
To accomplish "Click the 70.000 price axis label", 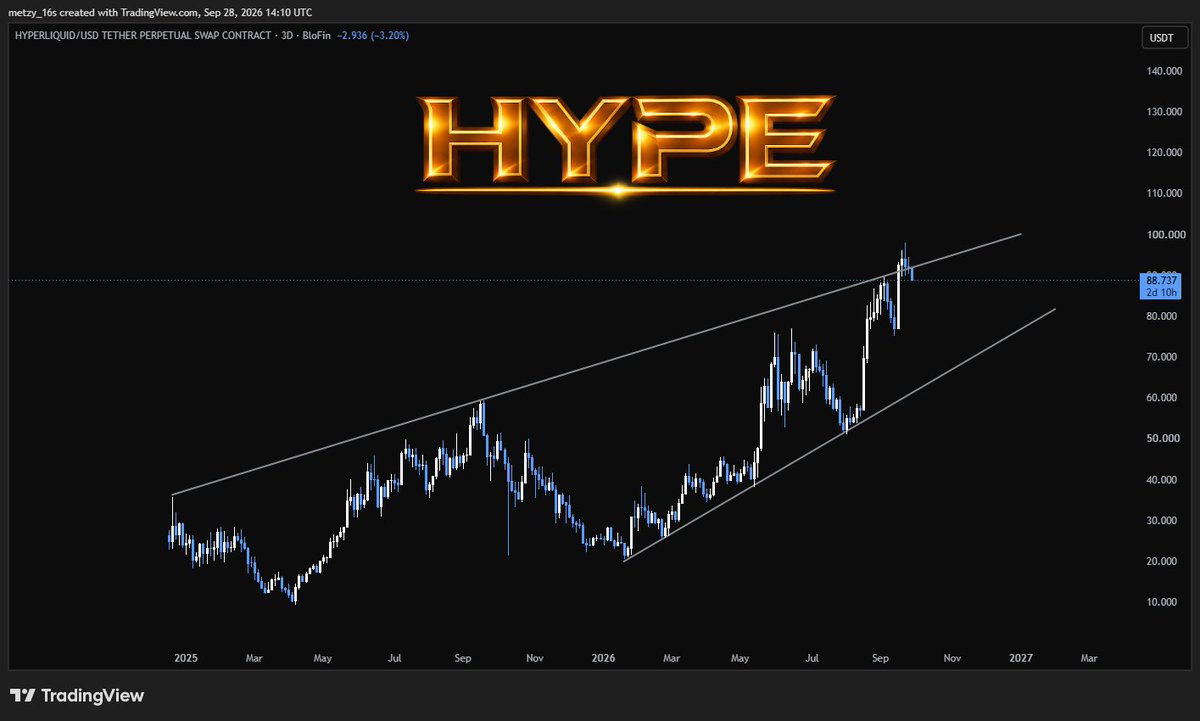I will (x=1160, y=357).
